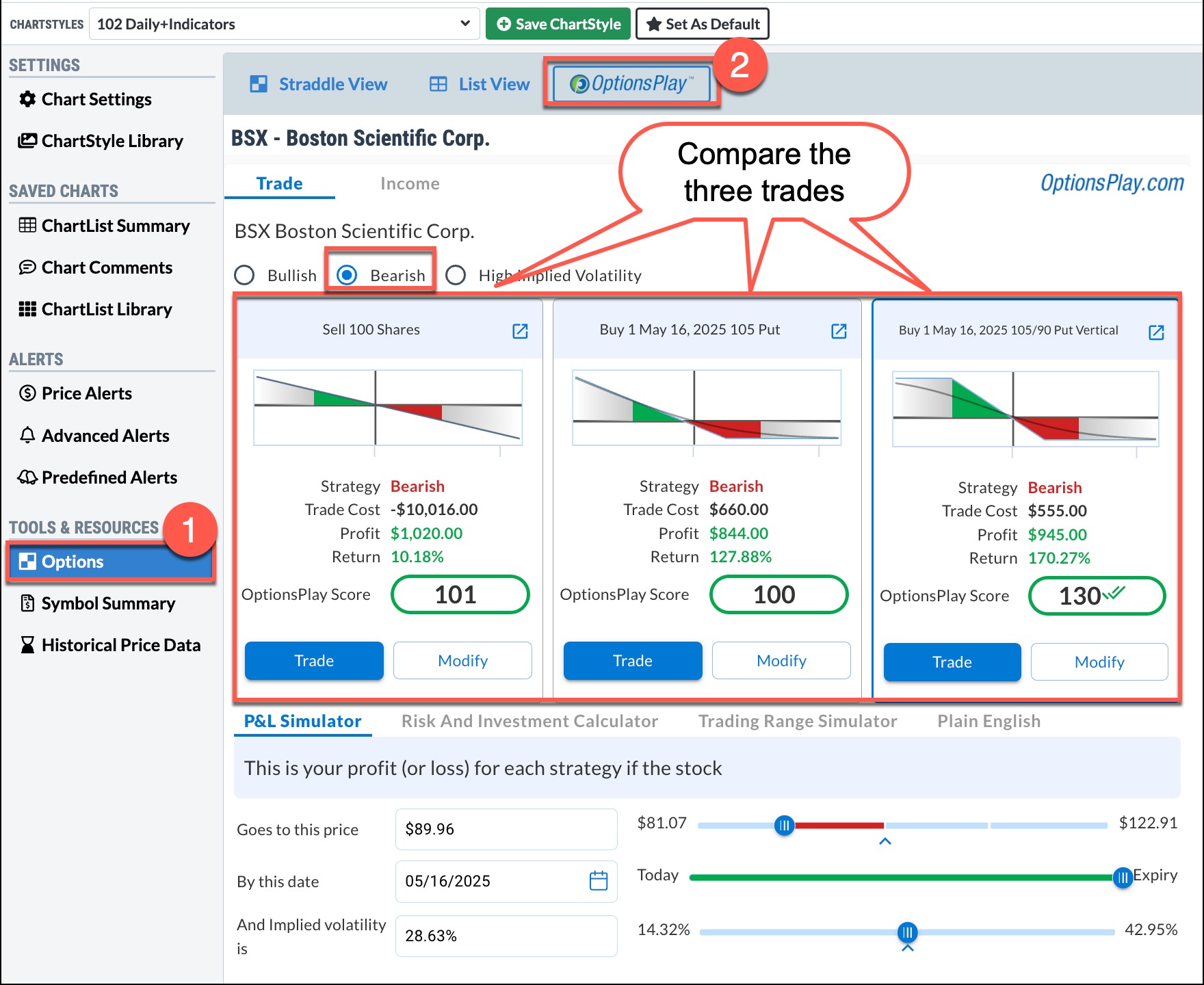
Task: Switch to the OptionsPlay view tab
Action: tap(631, 83)
